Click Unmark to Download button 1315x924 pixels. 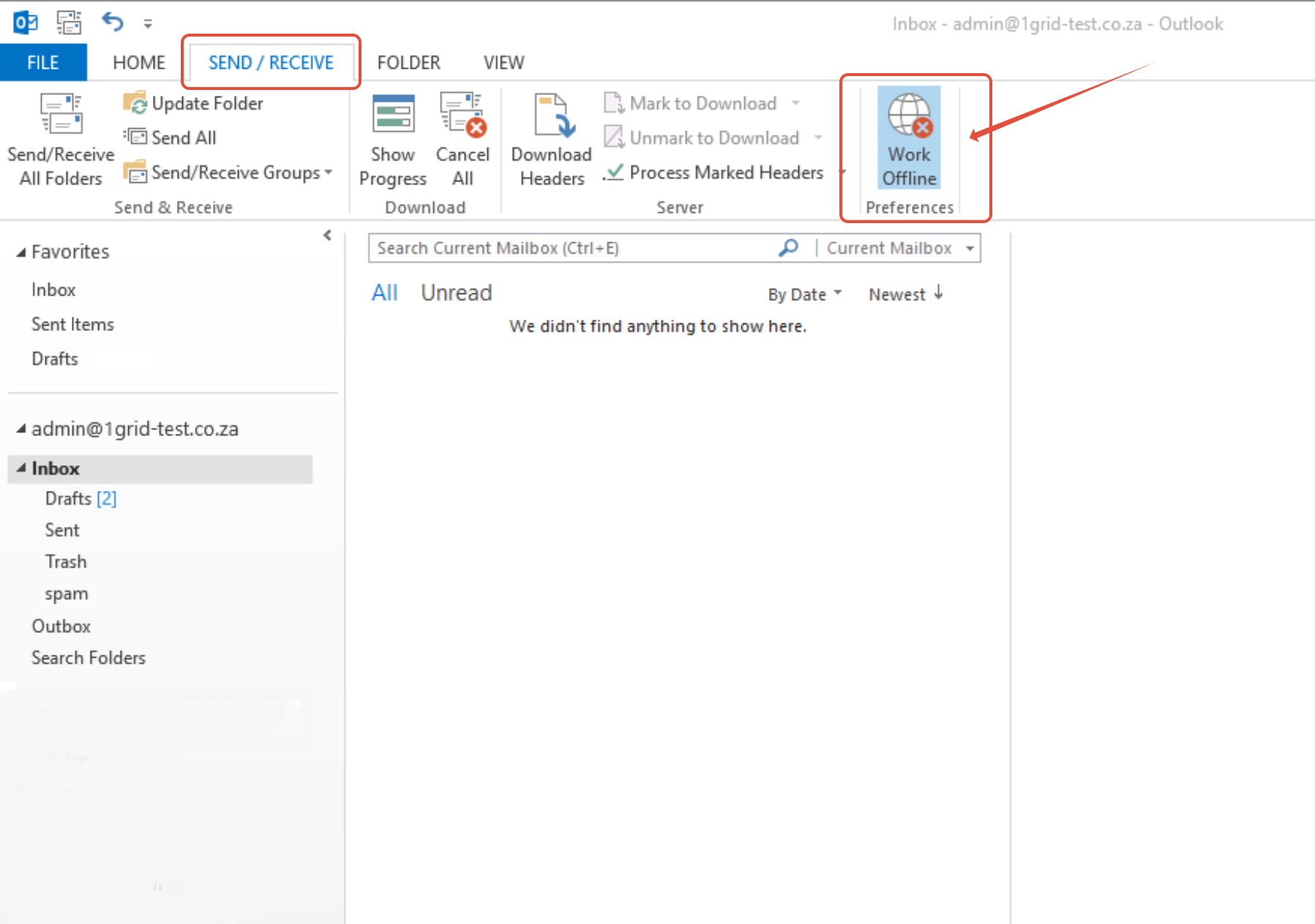[x=702, y=138]
